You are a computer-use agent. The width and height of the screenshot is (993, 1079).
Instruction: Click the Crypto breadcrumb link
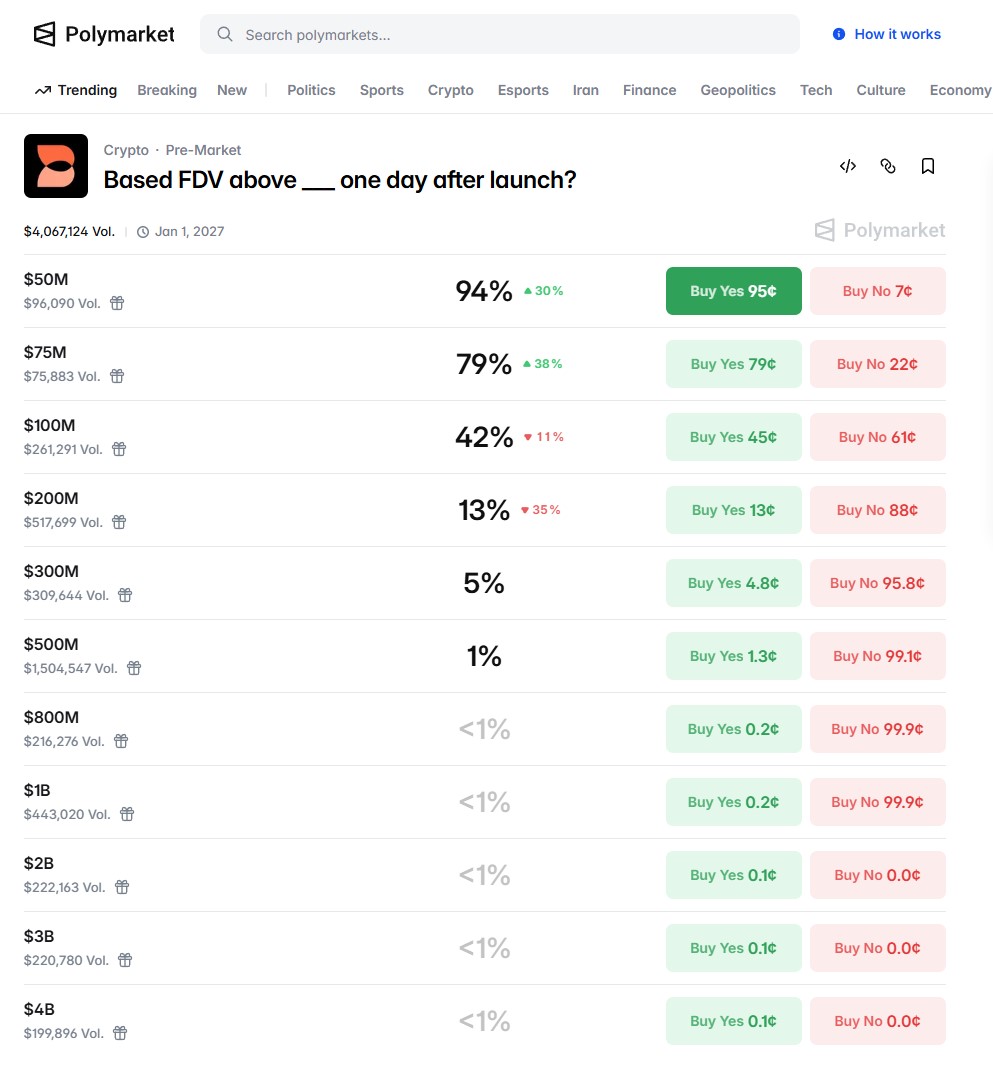click(x=126, y=150)
